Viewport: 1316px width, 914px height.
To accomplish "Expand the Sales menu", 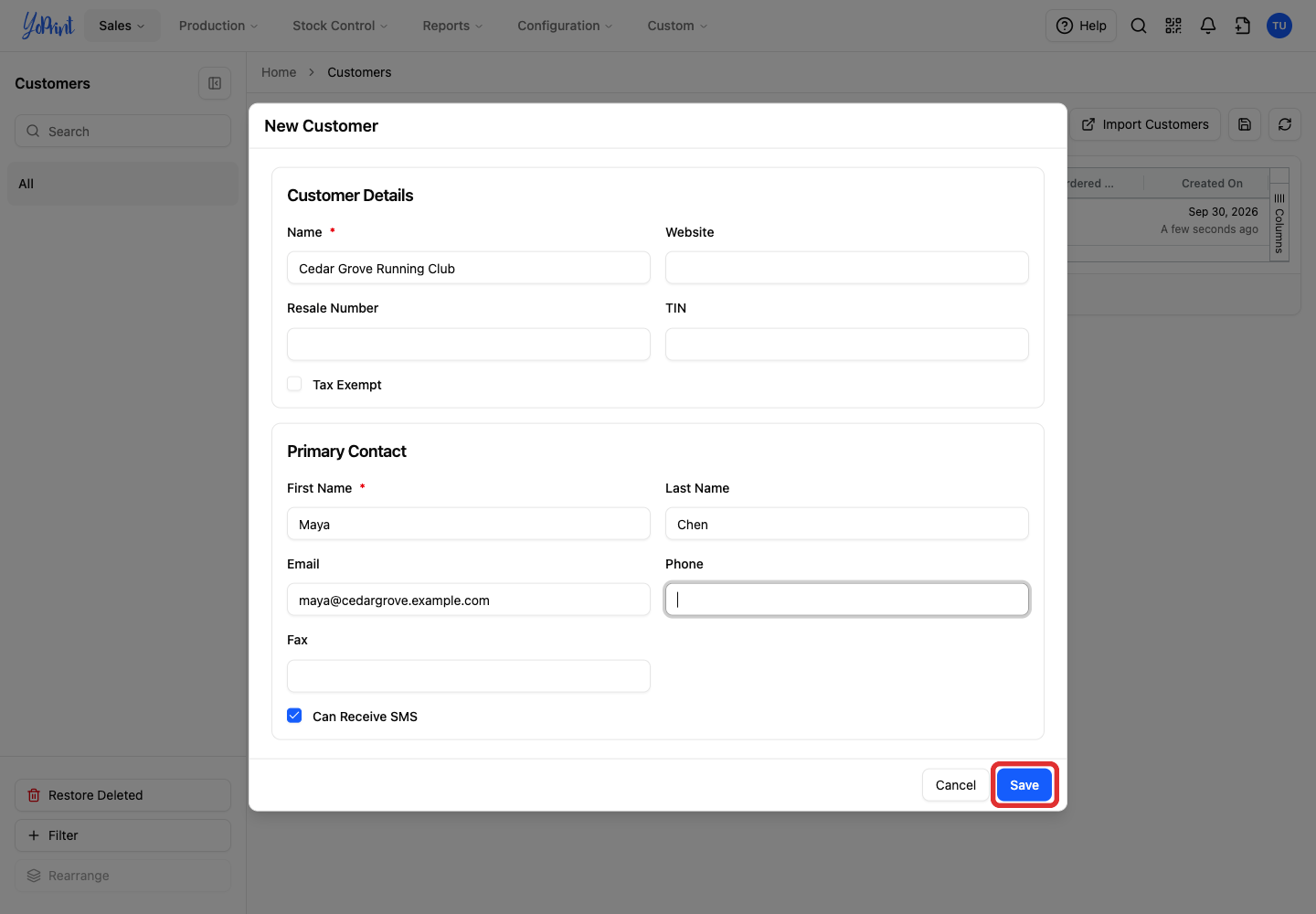I will tap(122, 26).
